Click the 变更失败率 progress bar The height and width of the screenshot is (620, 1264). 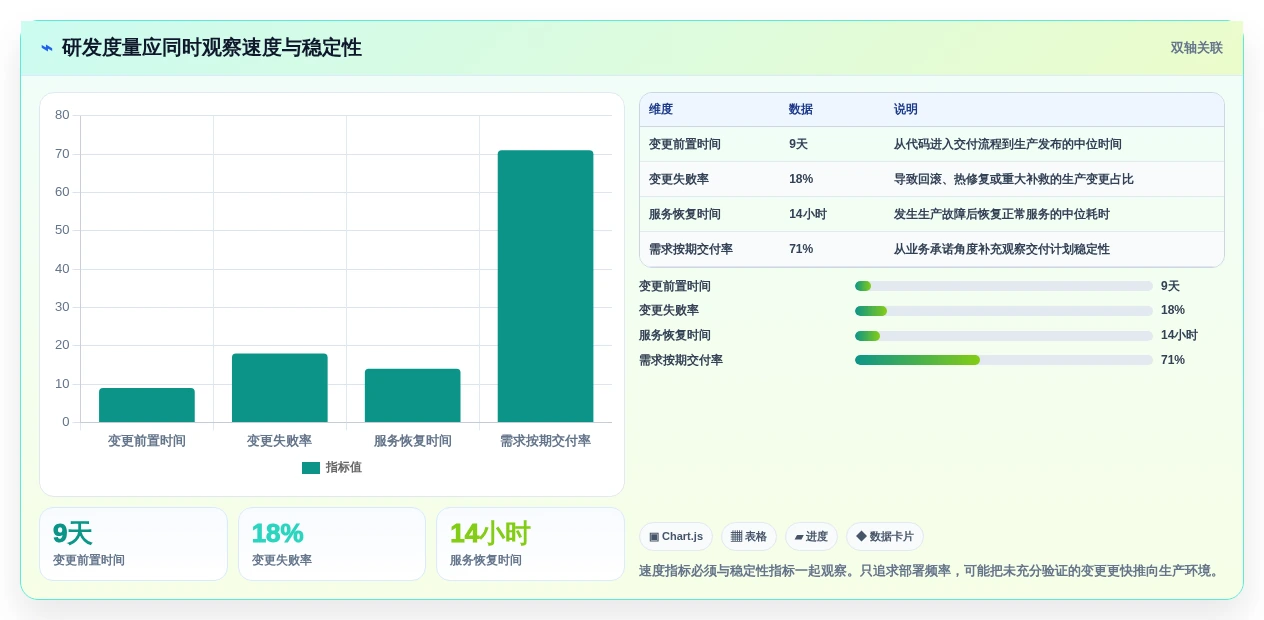tap(1004, 311)
